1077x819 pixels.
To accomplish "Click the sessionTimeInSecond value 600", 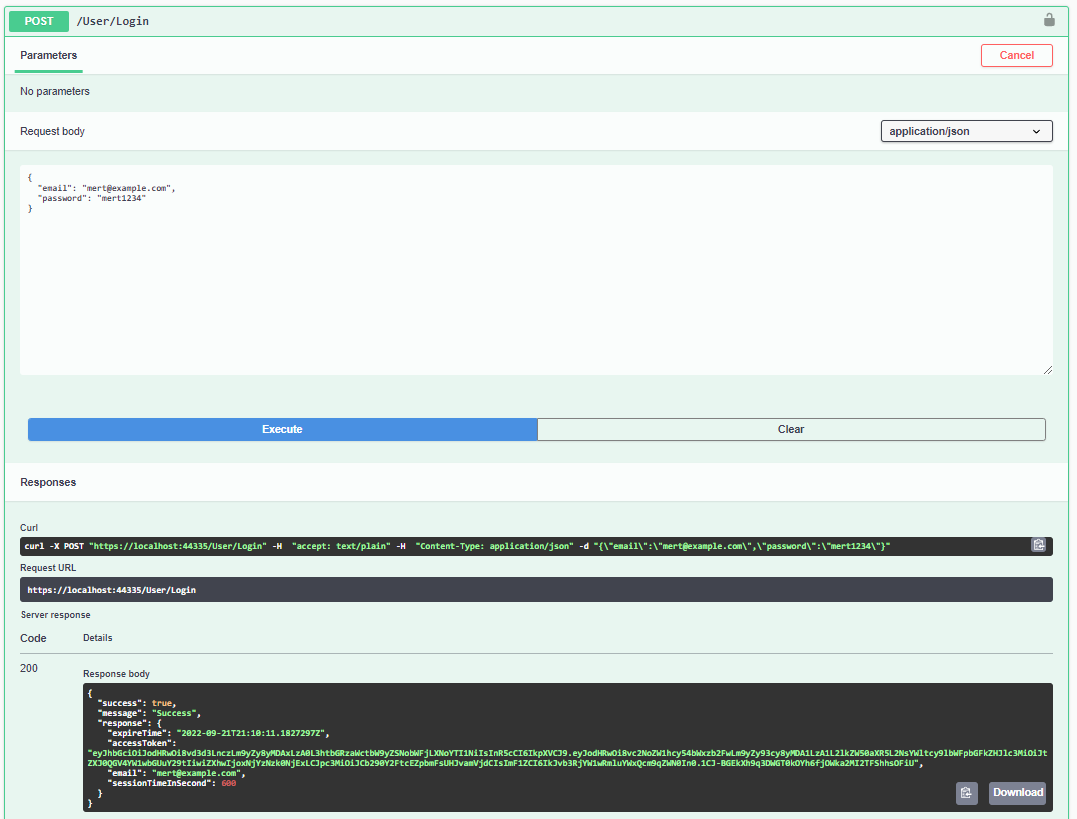I will coord(229,783).
